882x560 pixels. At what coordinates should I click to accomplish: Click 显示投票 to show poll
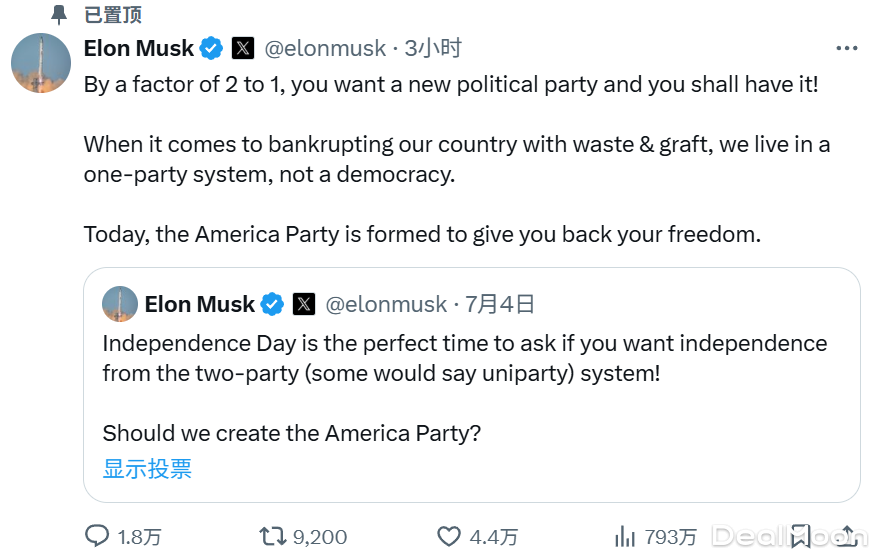(147, 469)
